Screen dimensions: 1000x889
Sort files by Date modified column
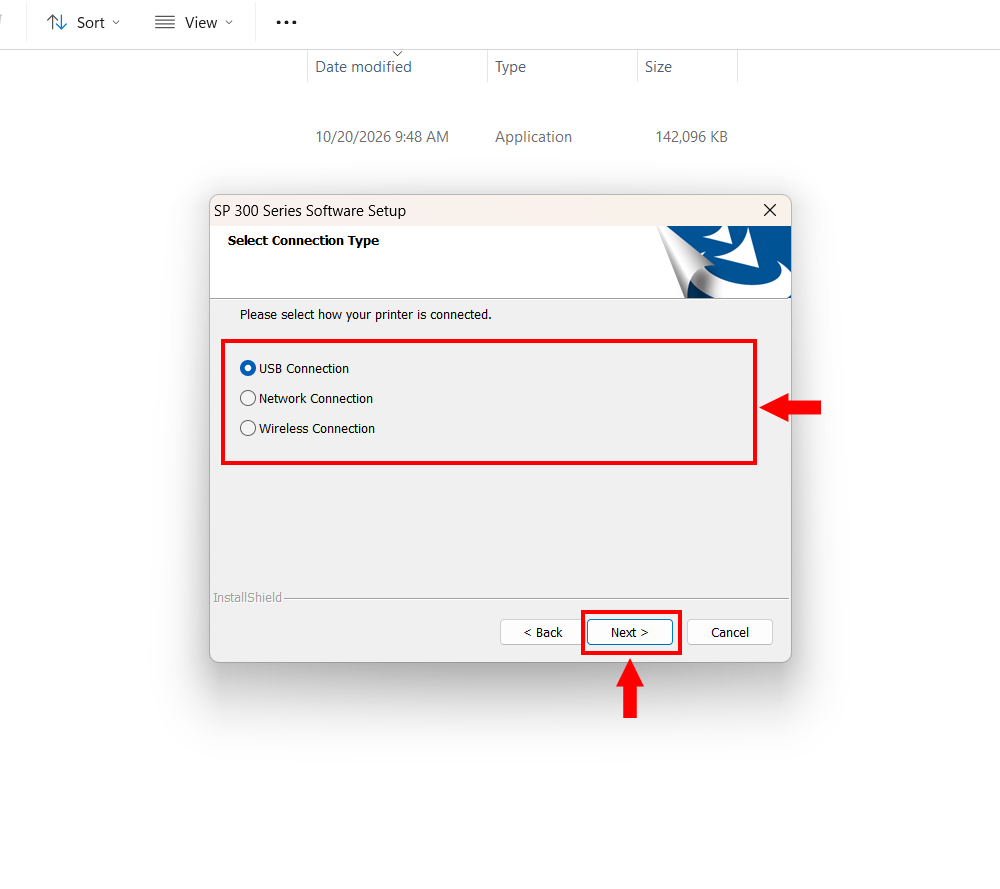[397, 67]
